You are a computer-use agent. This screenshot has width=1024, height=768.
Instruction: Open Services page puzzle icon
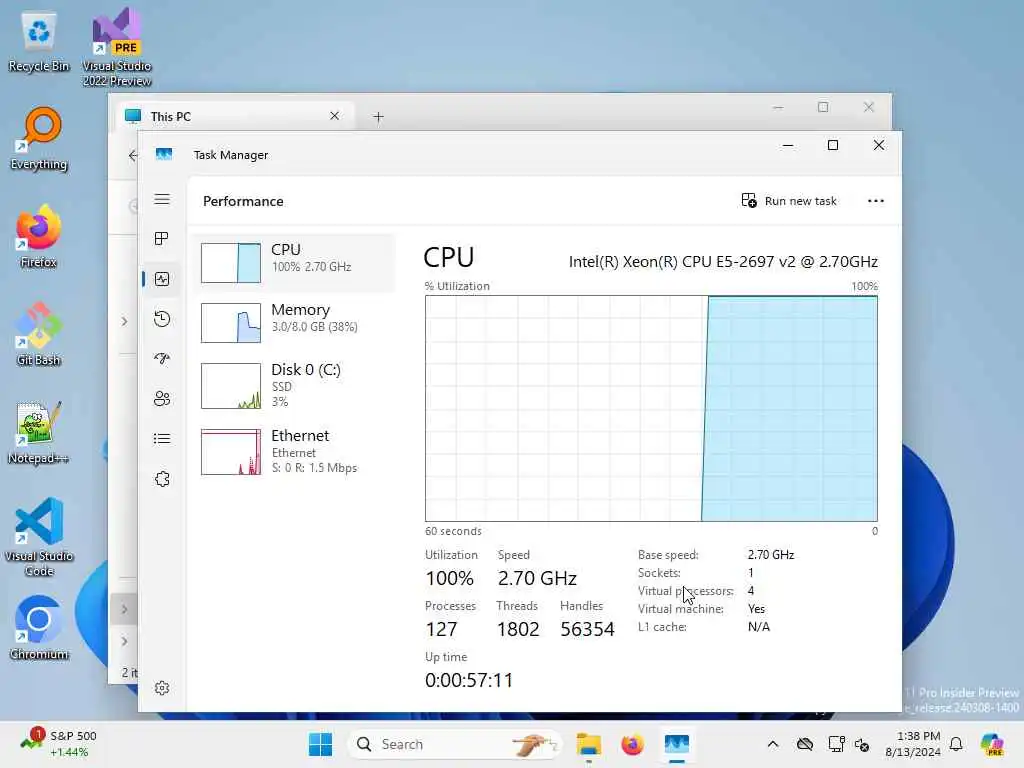click(x=162, y=479)
